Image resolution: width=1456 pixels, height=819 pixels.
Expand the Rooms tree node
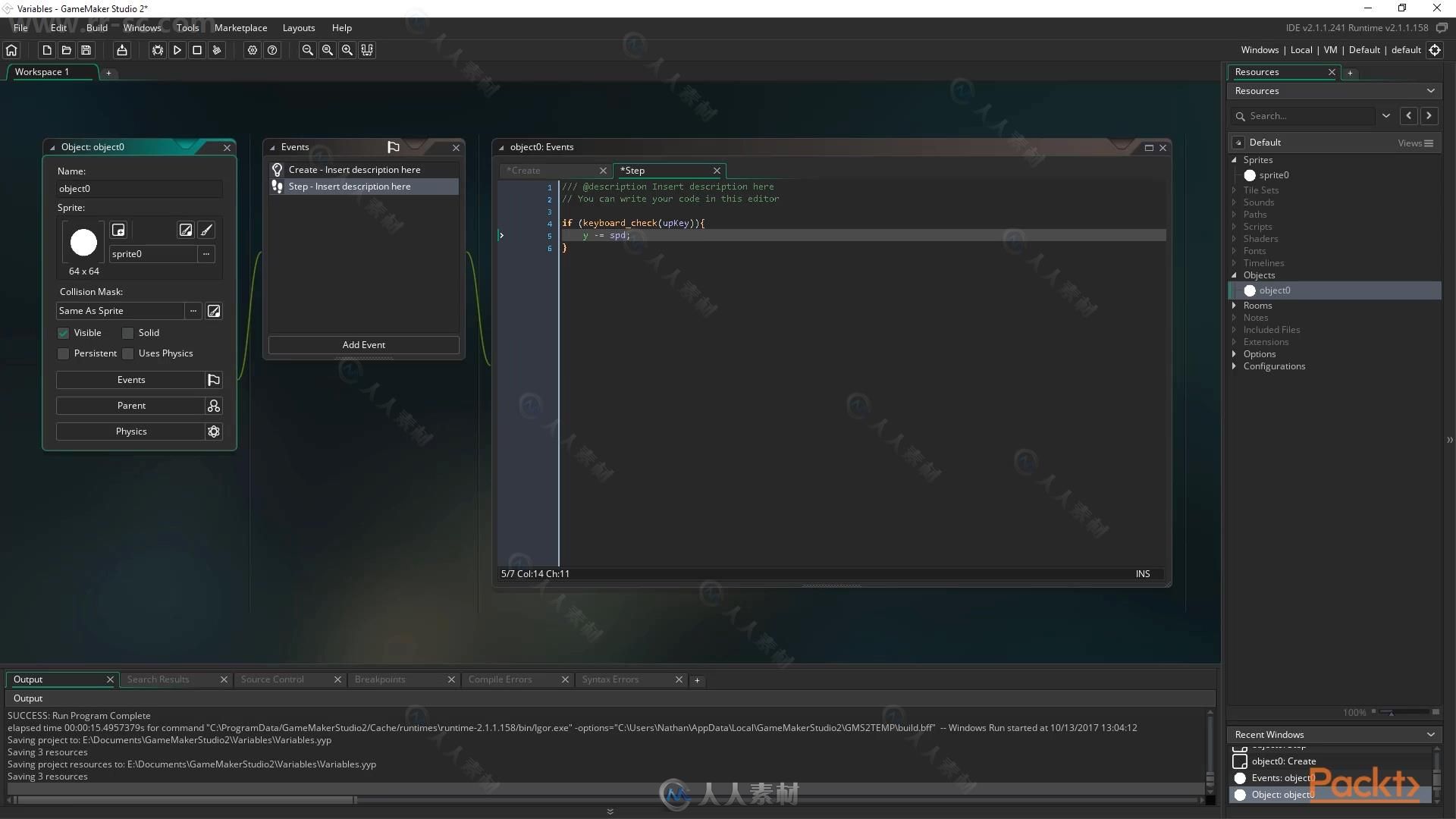pos(1235,306)
